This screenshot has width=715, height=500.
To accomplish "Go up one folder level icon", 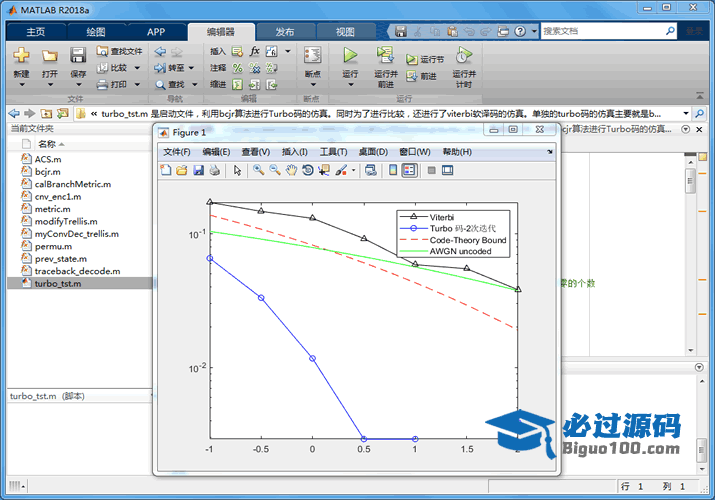I will 46,113.
